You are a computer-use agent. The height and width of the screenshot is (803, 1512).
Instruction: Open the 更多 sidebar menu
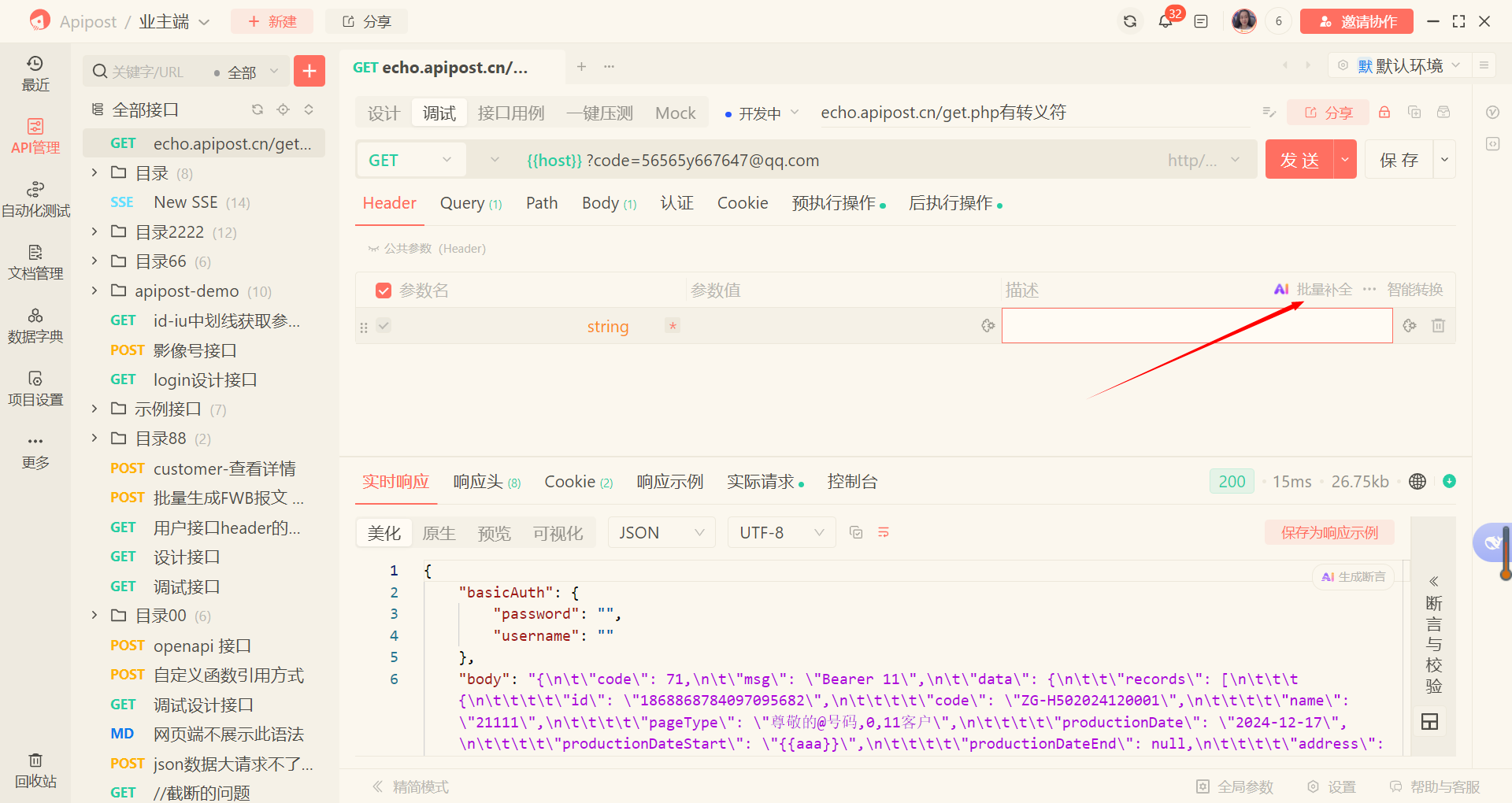coord(35,452)
